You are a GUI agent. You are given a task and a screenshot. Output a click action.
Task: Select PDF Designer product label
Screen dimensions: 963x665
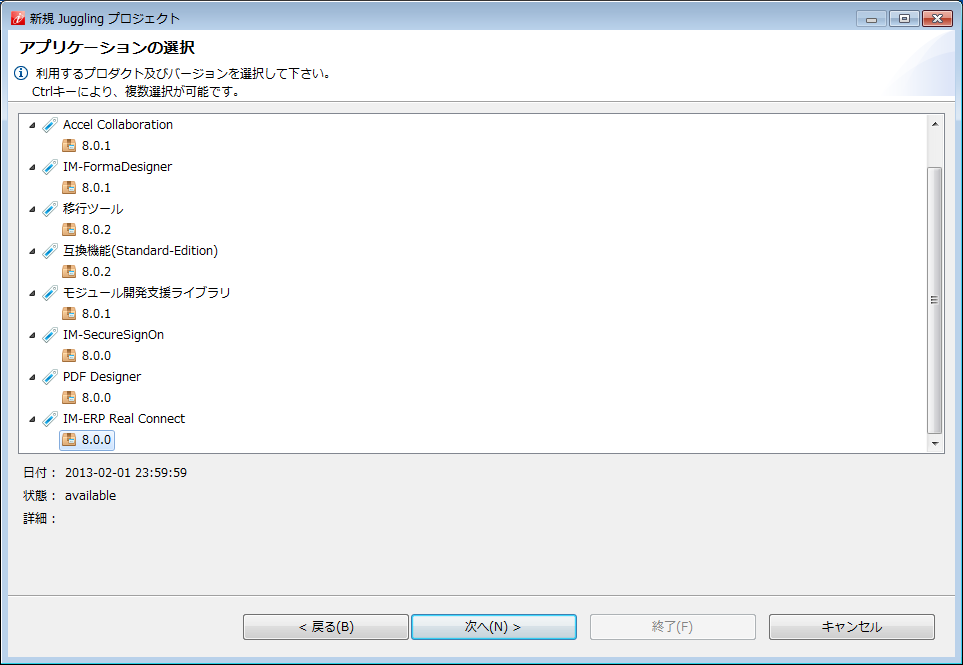(x=102, y=377)
